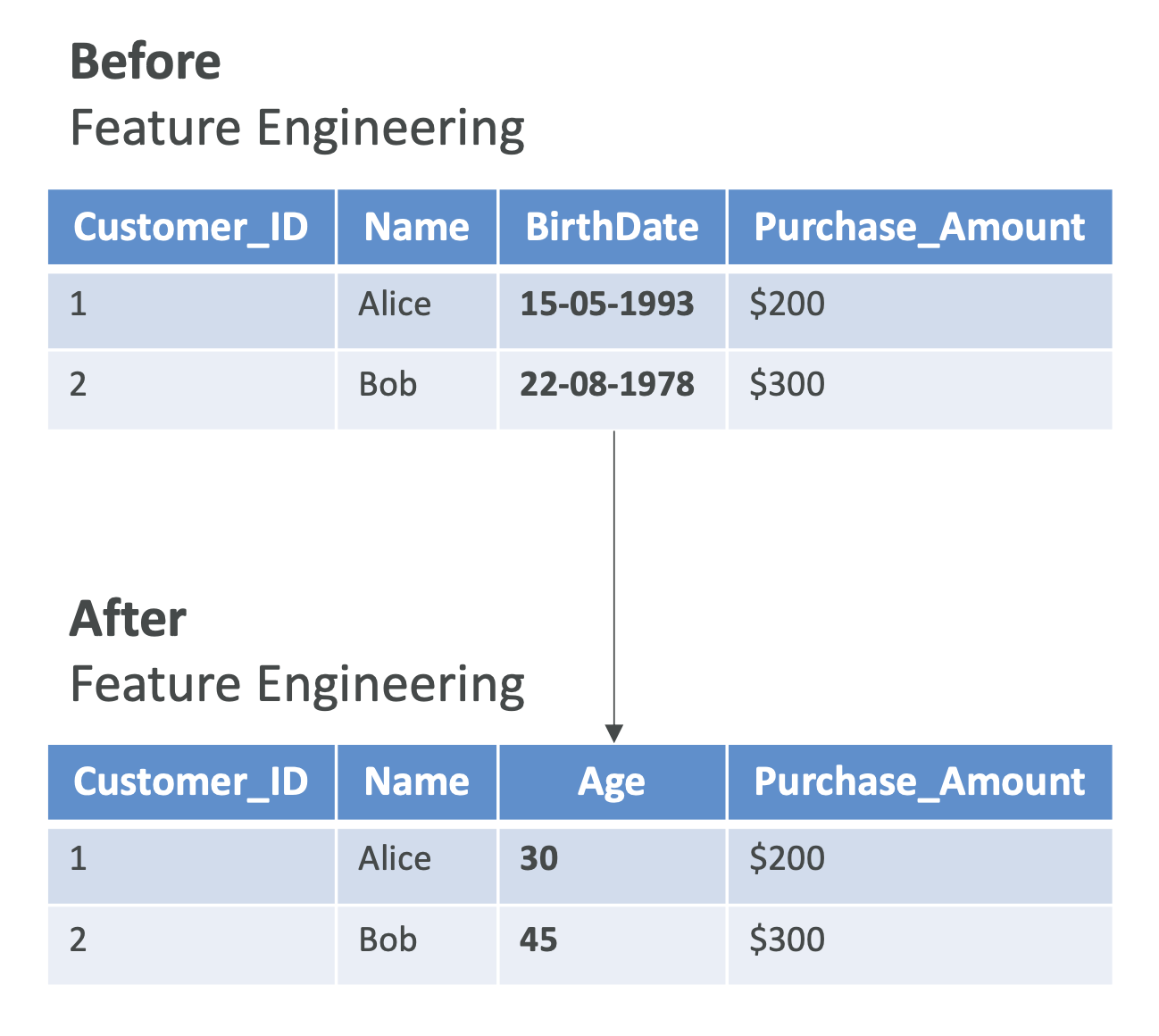1159x1036 pixels.
Task: Select the Alice cell under BirthDate table
Action: click(395, 305)
